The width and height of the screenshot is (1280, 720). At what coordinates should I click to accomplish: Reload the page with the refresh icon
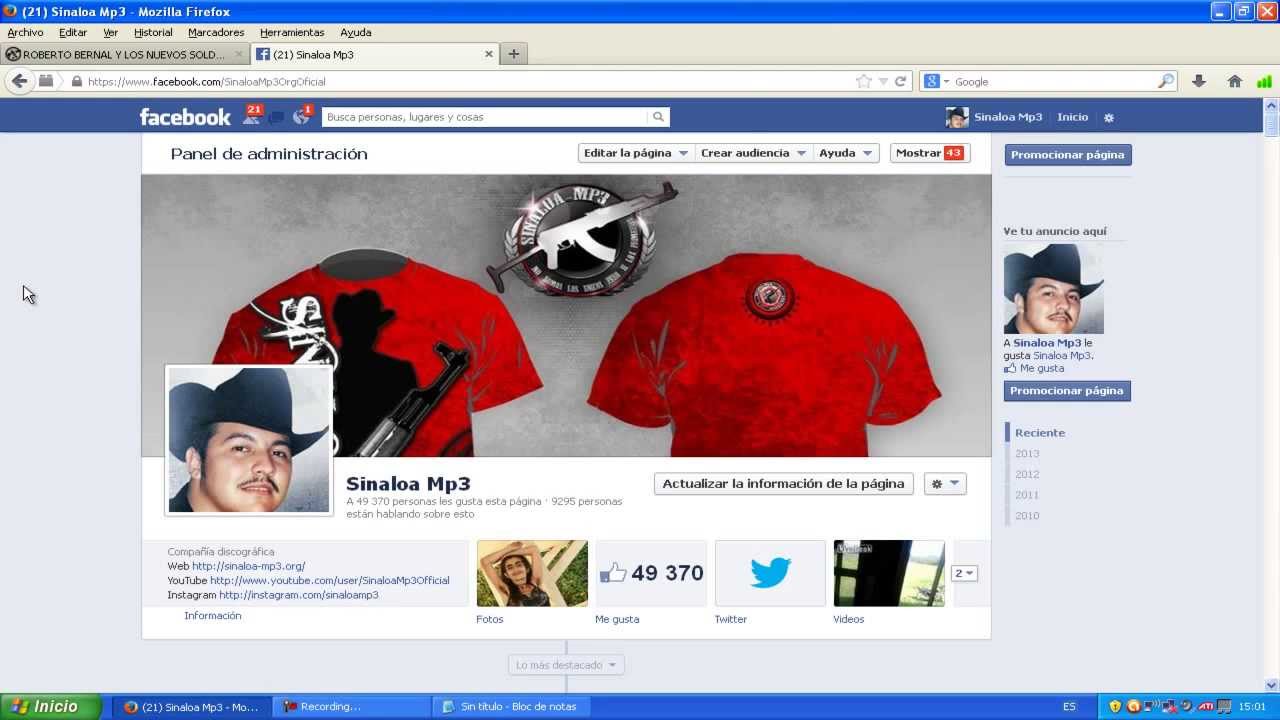click(900, 82)
